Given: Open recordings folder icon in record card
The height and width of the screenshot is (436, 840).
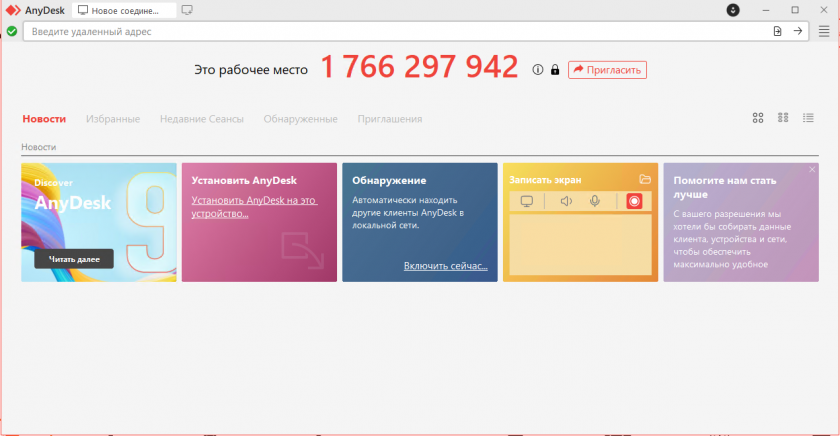Looking at the screenshot, I should coord(645,179).
